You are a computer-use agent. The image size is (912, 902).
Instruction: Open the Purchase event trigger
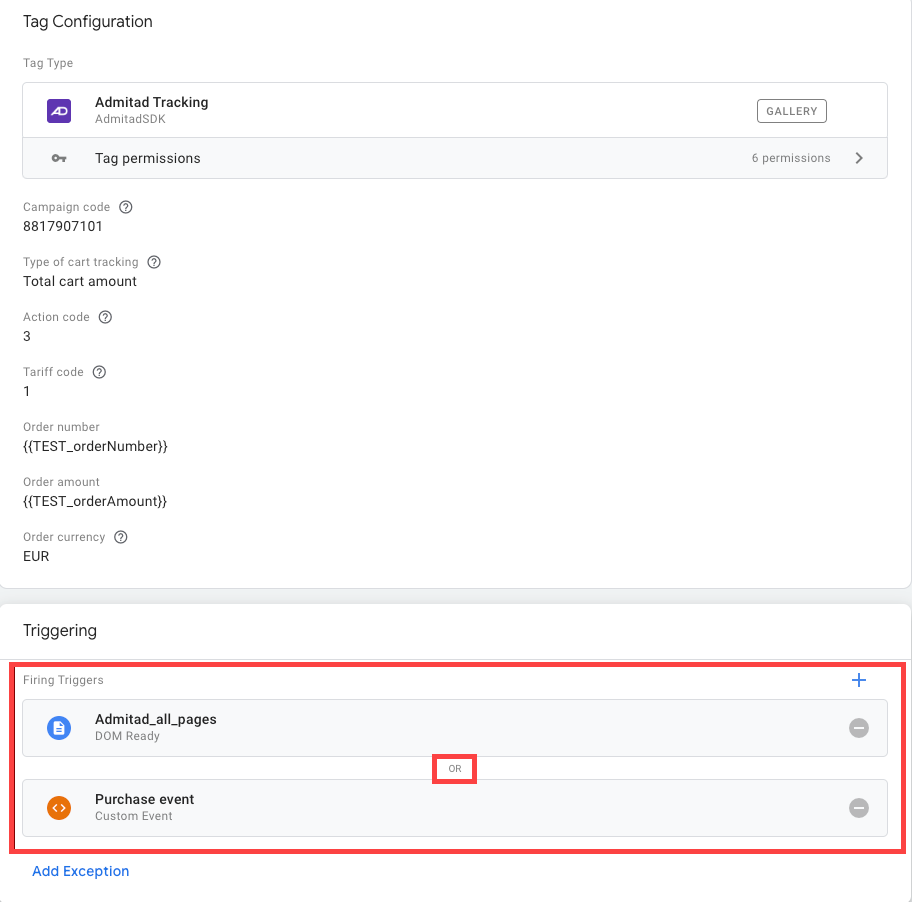click(x=145, y=799)
